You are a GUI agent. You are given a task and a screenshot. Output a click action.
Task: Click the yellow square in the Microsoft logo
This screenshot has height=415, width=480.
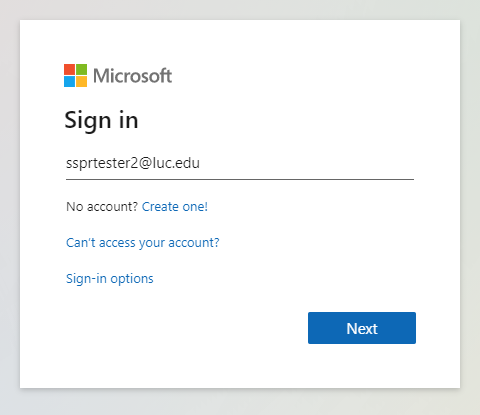coord(82,82)
